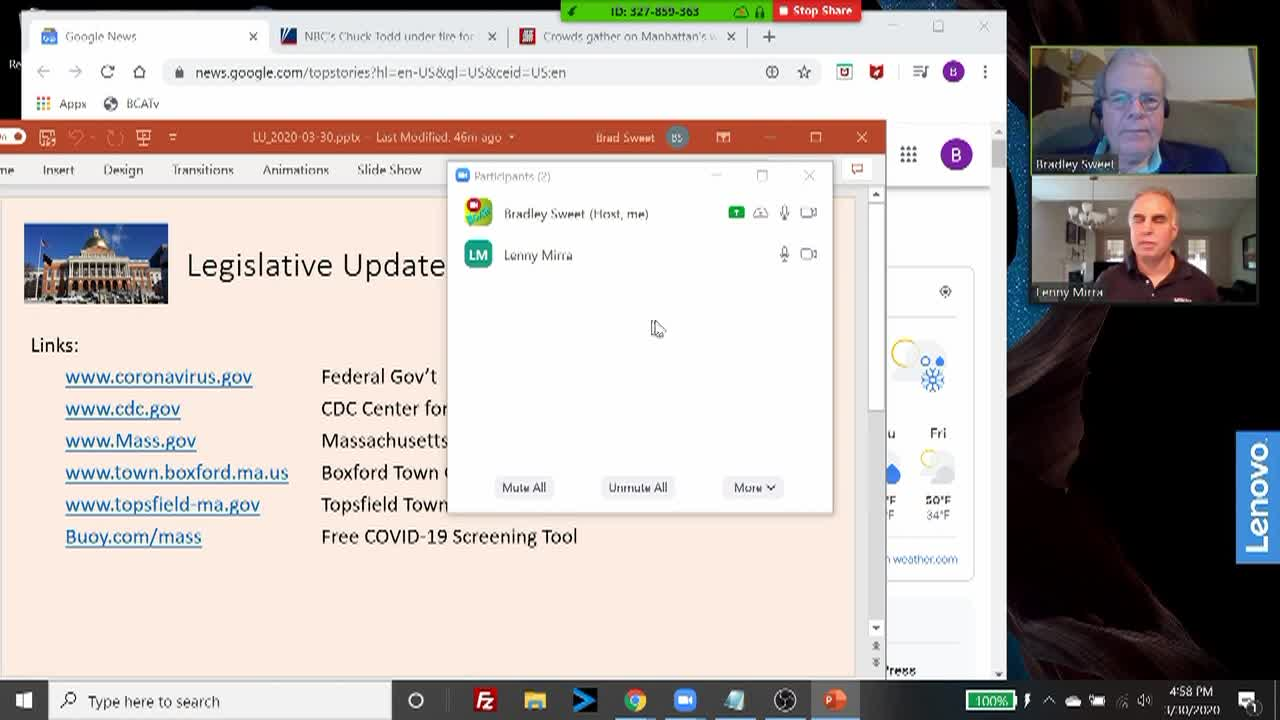
Task: Expand the Last Modified file dropdown
Action: (511, 137)
